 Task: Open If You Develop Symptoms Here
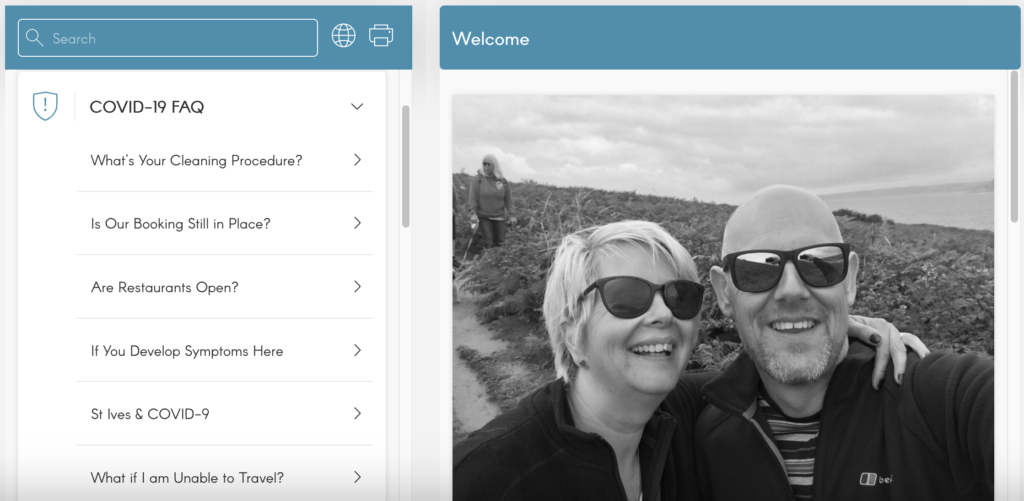pyautogui.click(x=187, y=351)
